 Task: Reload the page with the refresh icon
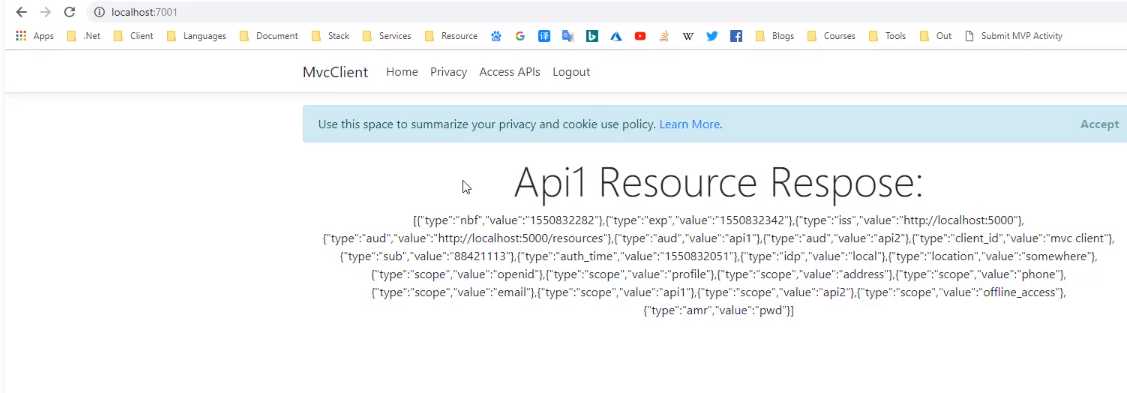[70, 12]
